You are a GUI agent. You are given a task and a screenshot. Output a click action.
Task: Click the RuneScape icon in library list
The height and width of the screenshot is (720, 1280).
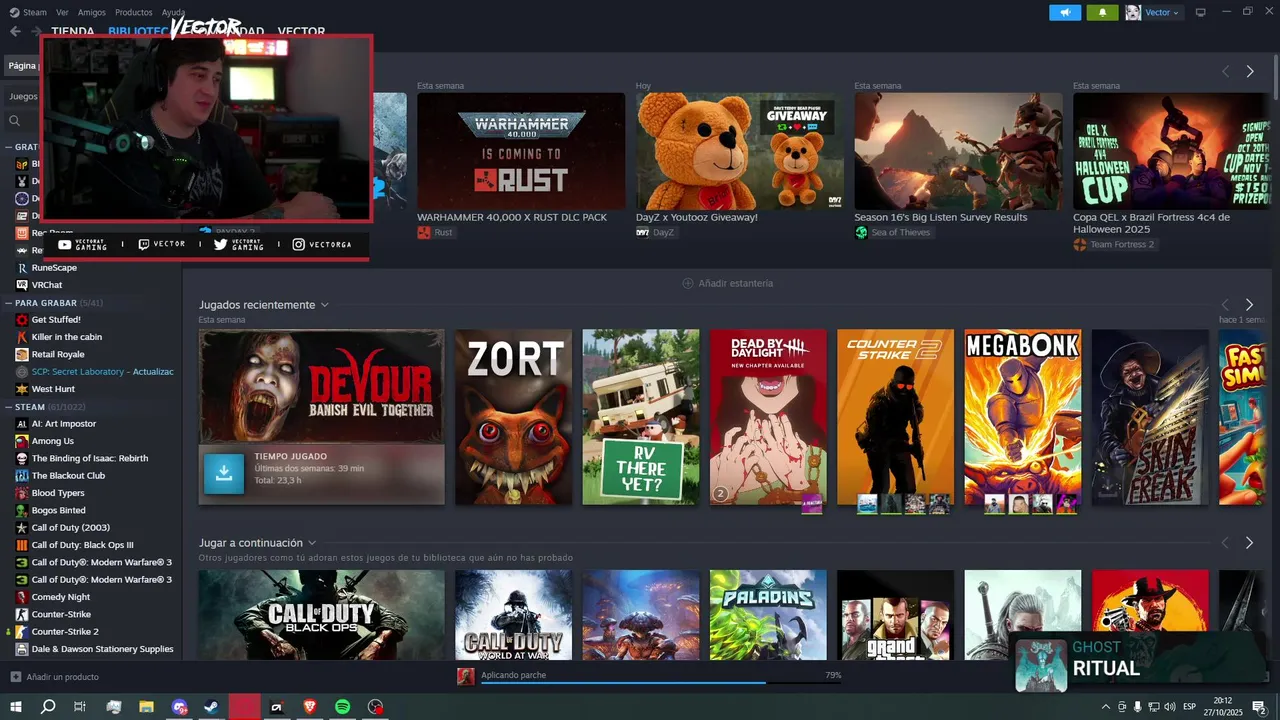click(22, 268)
